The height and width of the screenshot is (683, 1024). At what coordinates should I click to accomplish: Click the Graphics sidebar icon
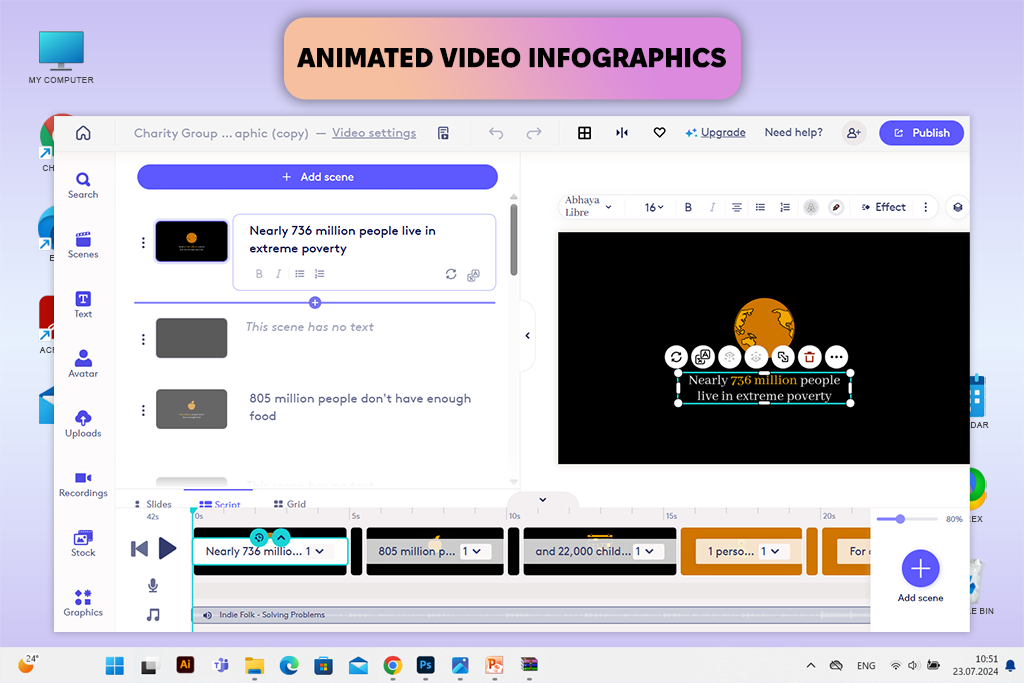pyautogui.click(x=83, y=602)
